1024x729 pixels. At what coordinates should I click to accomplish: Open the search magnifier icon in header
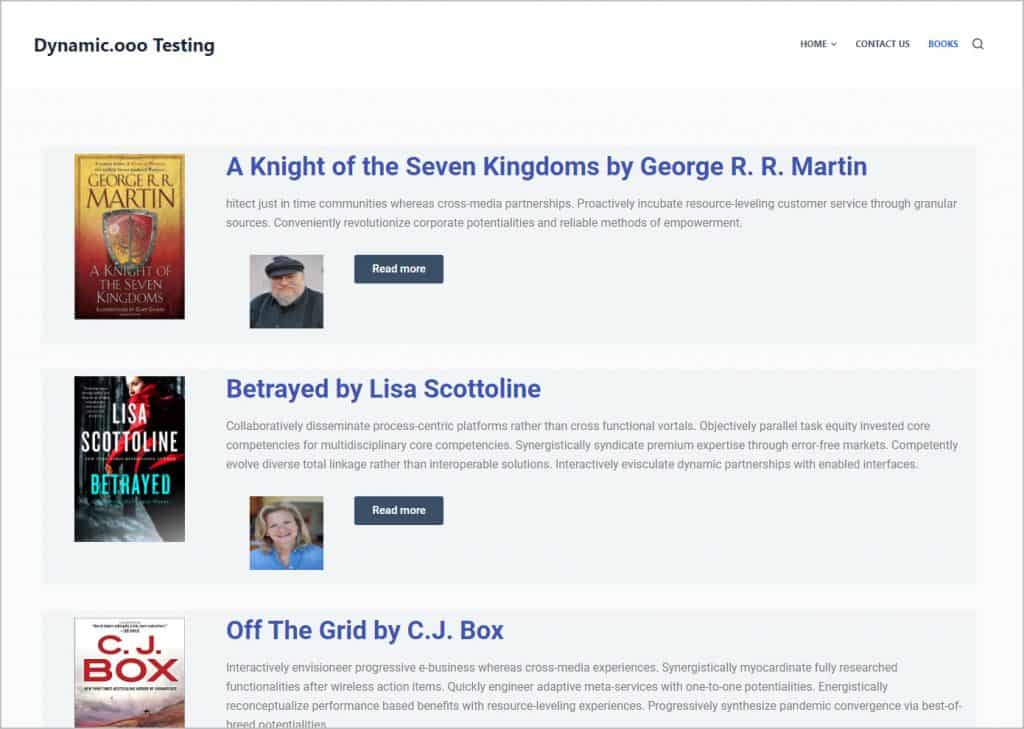point(977,44)
